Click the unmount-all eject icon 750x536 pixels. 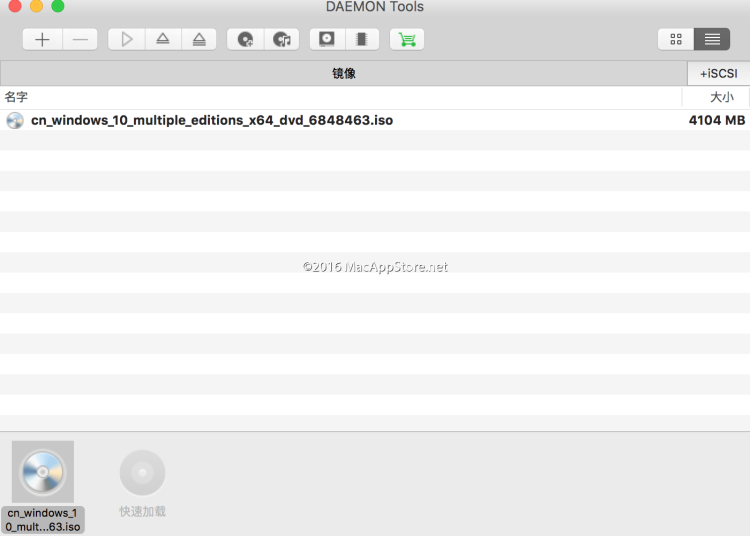point(199,40)
